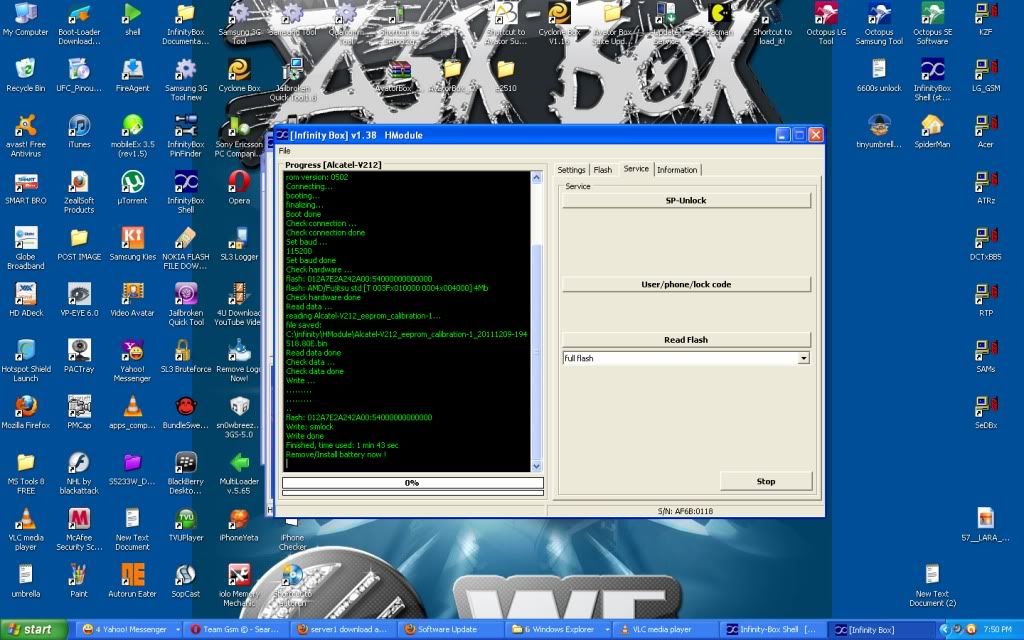Switch to the Information tab

677,170
